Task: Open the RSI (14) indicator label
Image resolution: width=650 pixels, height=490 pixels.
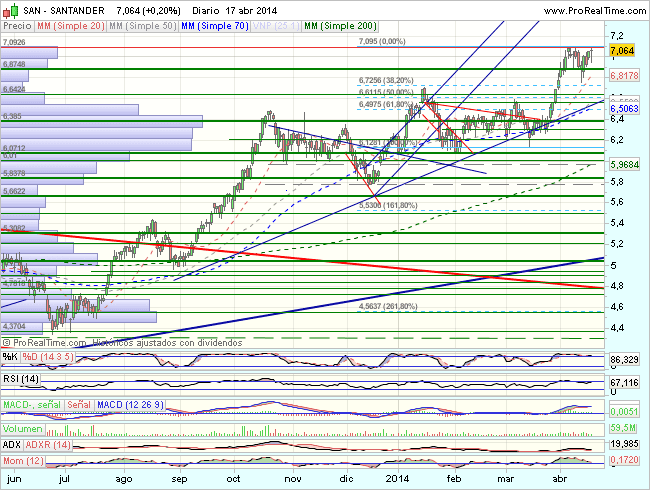Action: (x=21, y=379)
